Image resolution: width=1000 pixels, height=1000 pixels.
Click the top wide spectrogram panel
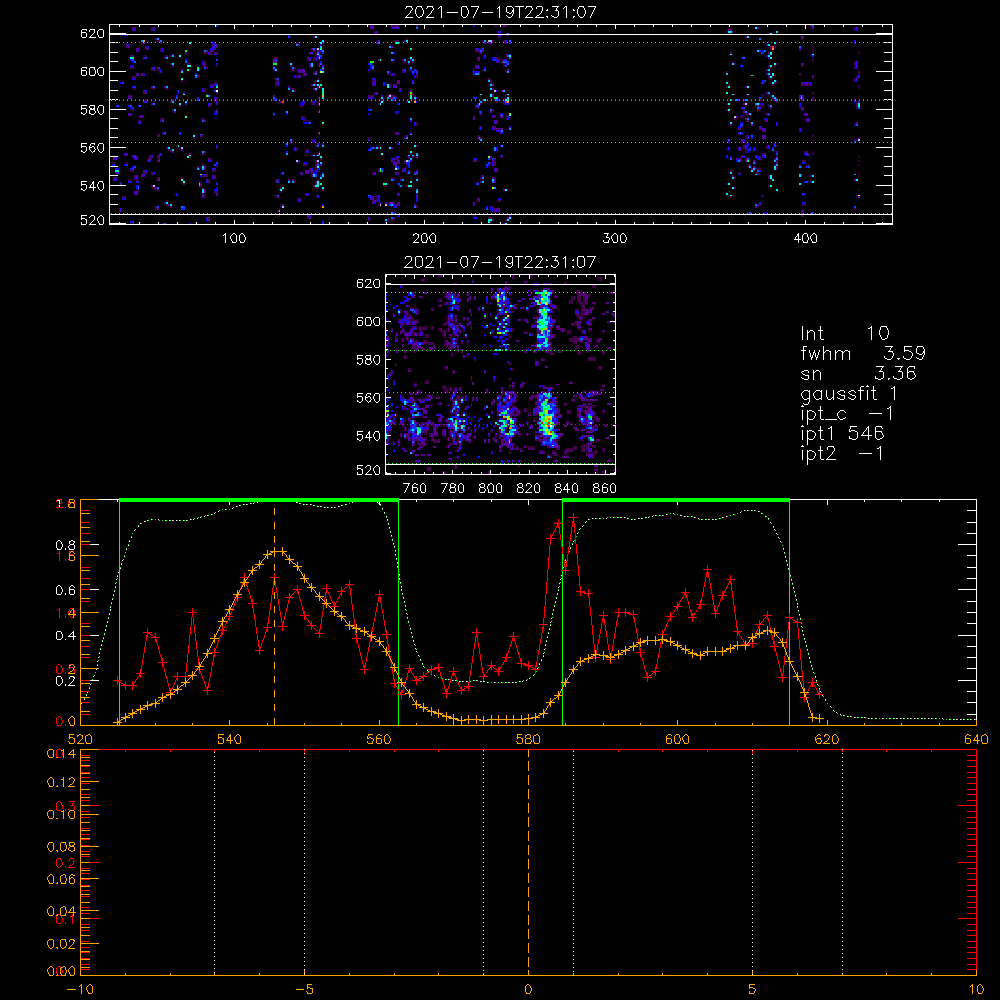(x=501, y=124)
